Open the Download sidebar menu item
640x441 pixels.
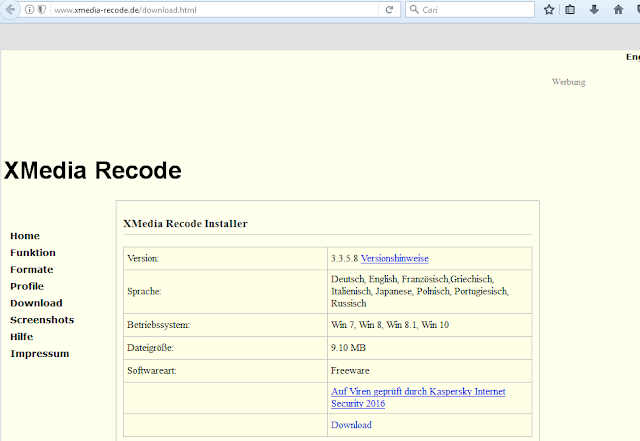click(x=36, y=303)
